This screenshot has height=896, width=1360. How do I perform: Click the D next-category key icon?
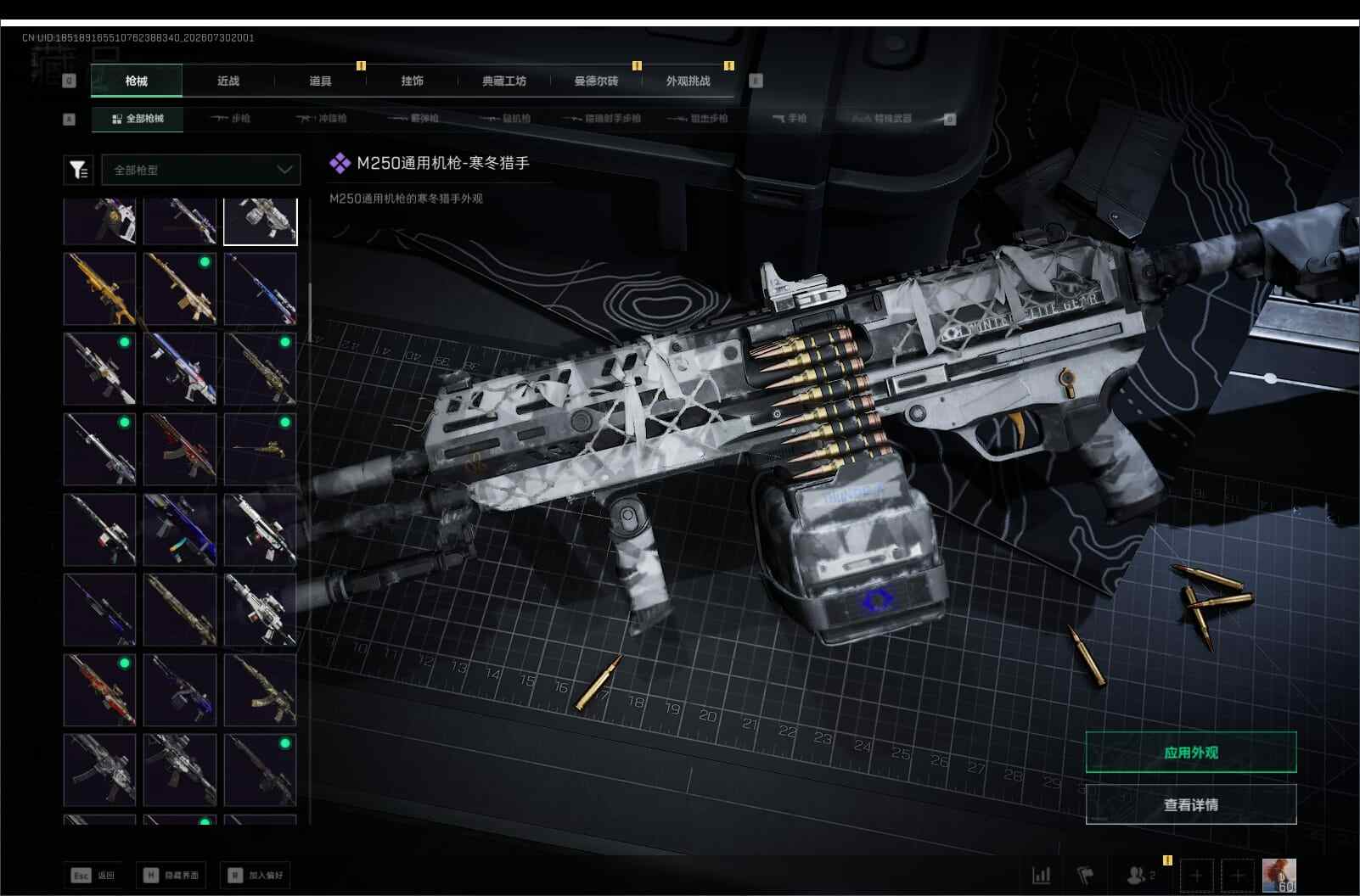[950, 120]
